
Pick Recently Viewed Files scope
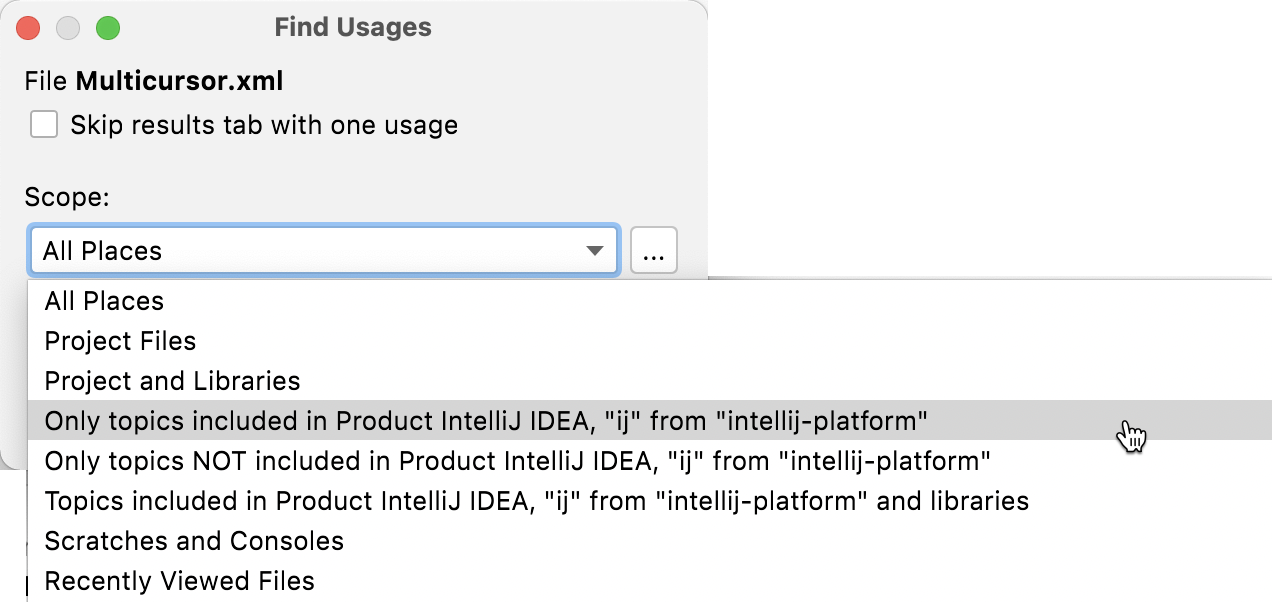pos(178,581)
